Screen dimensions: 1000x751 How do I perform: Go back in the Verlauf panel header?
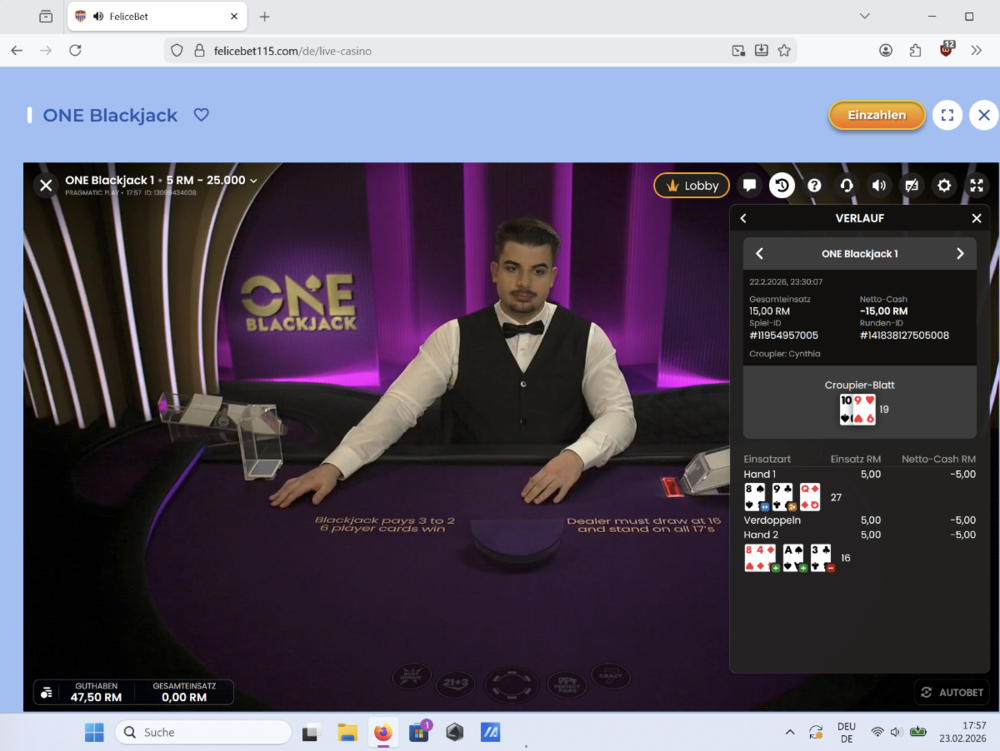[x=743, y=218]
